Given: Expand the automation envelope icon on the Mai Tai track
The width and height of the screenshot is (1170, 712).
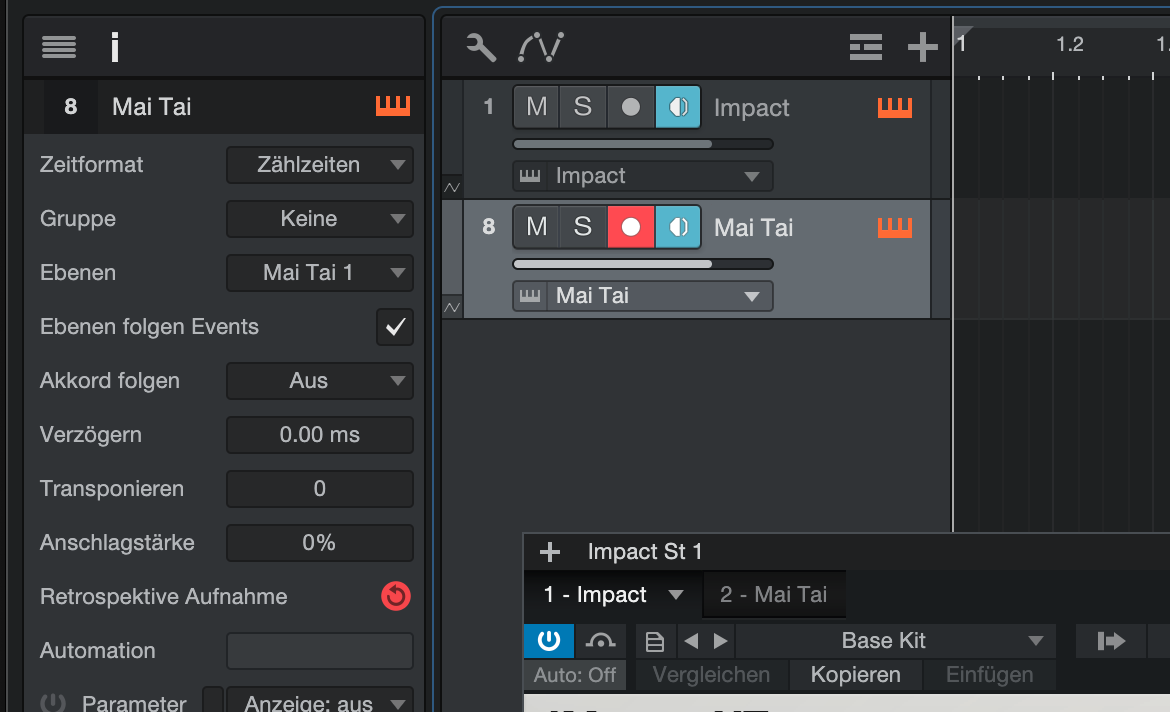Looking at the screenshot, I should tap(452, 307).
